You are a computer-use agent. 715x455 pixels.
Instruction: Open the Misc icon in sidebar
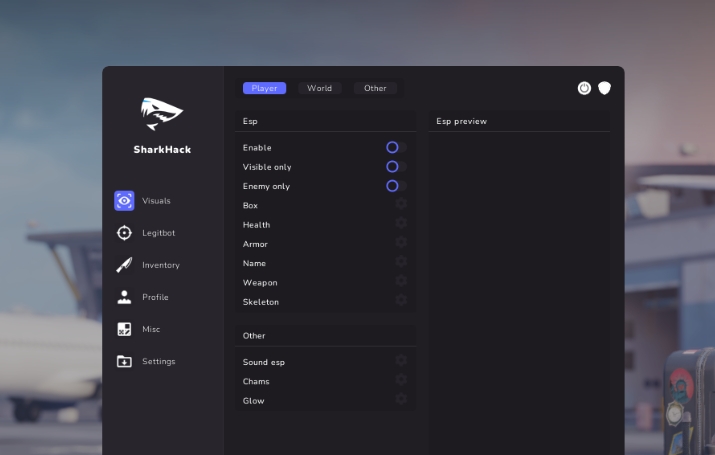coord(124,329)
